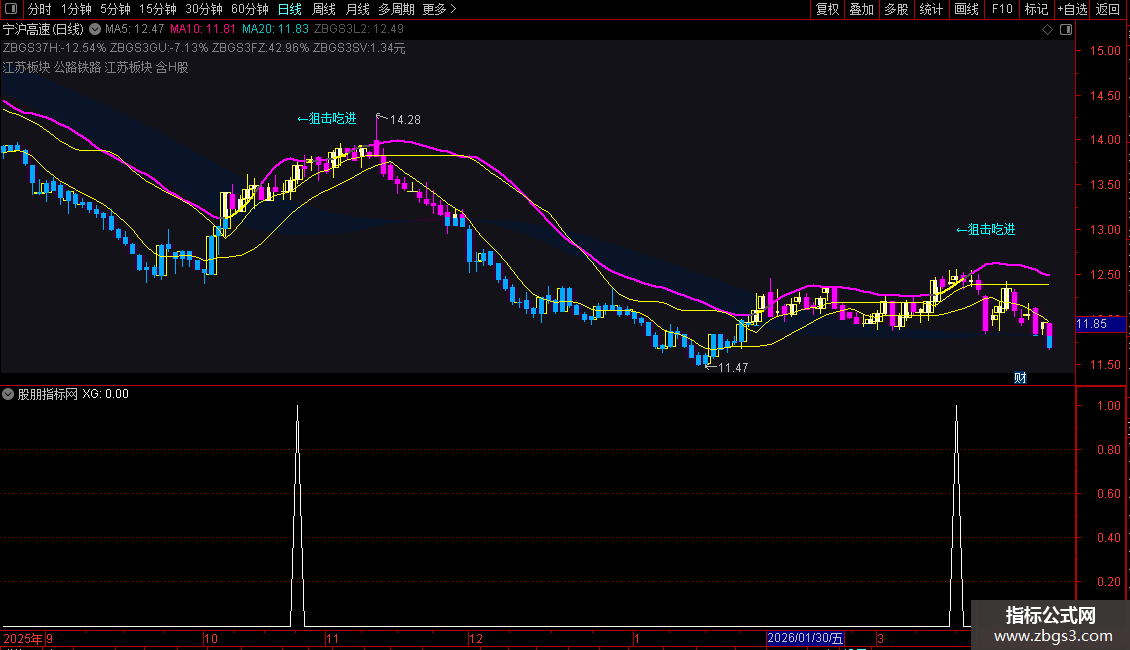Click the diamond icon above the price axis
The width and height of the screenshot is (1130, 650).
click(1047, 30)
